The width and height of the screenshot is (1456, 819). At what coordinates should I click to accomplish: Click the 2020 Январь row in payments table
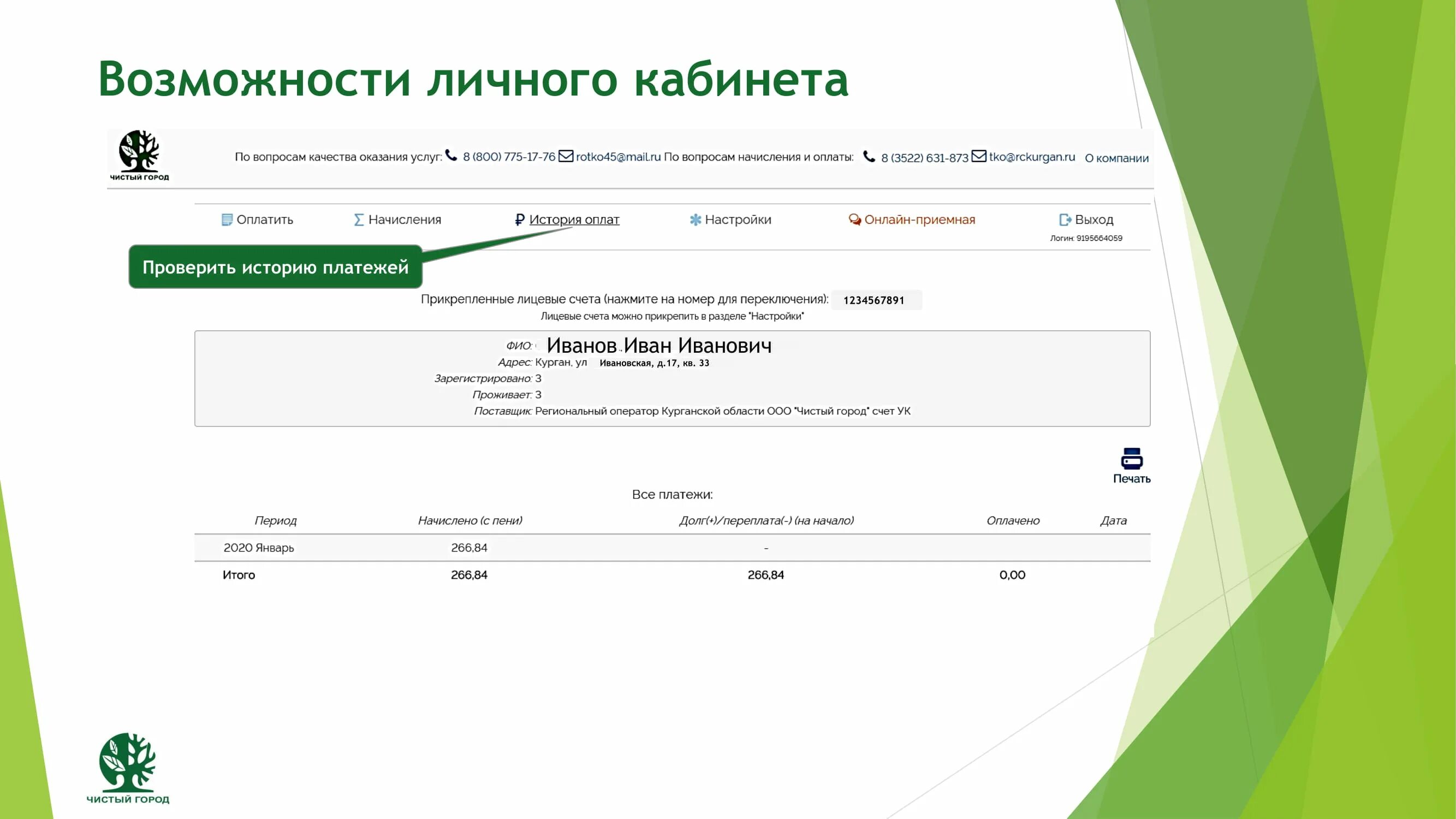tap(258, 547)
